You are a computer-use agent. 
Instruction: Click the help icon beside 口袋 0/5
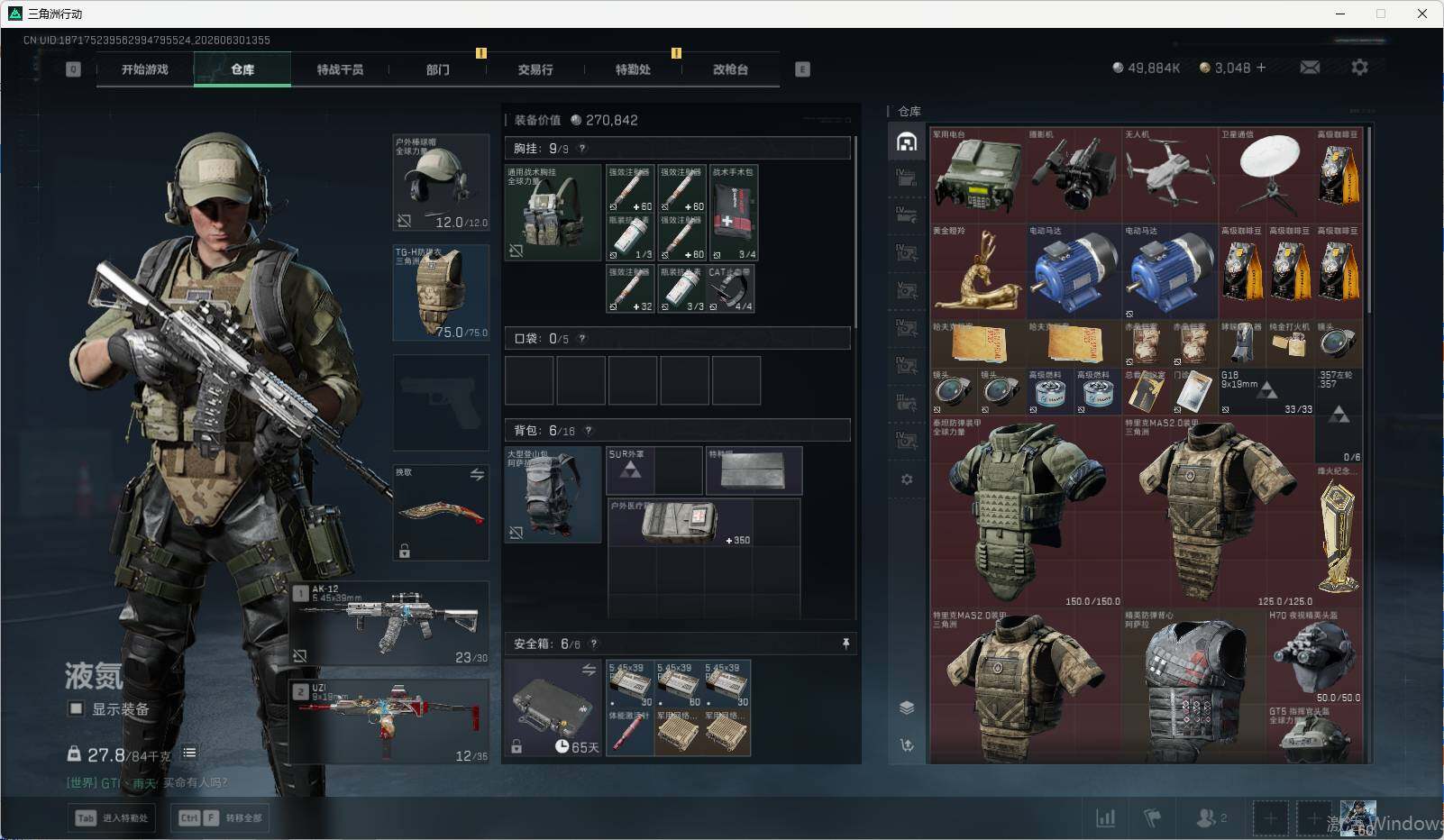point(581,338)
